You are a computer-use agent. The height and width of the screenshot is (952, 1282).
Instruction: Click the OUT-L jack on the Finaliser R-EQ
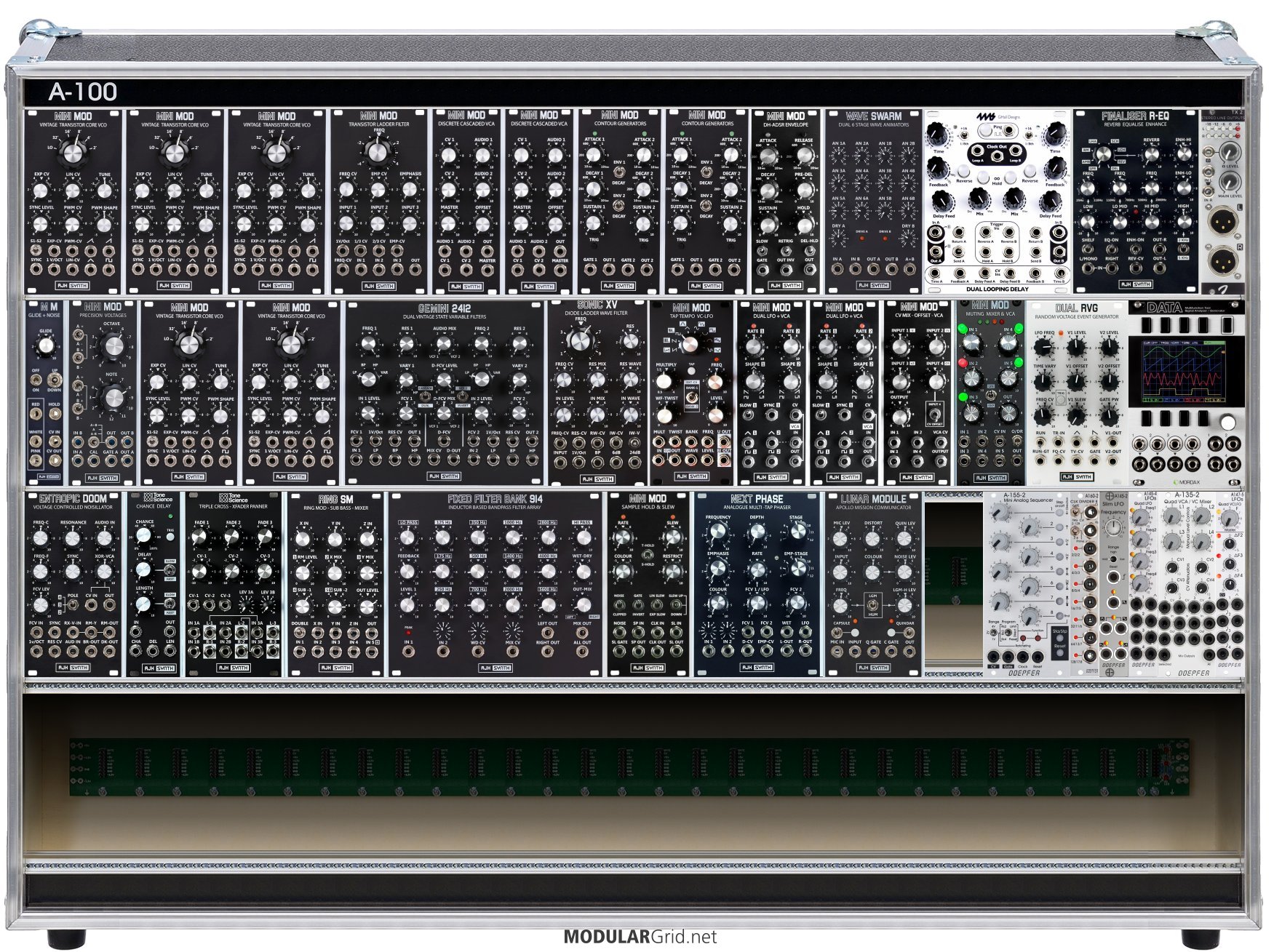click(1159, 268)
